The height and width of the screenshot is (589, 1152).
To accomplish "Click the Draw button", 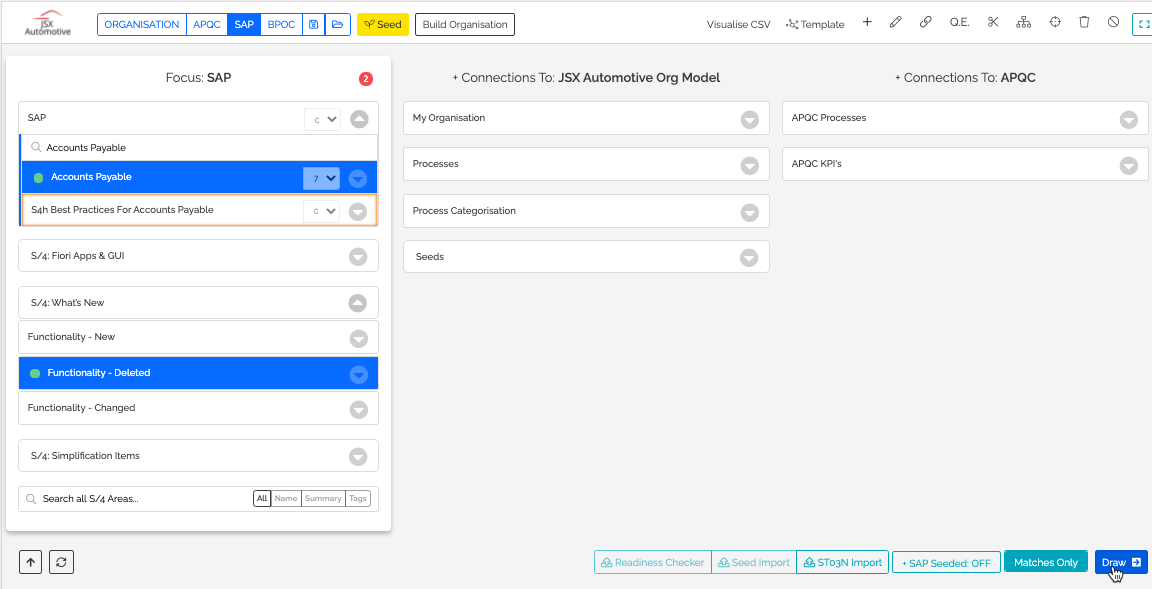I will (1121, 563).
